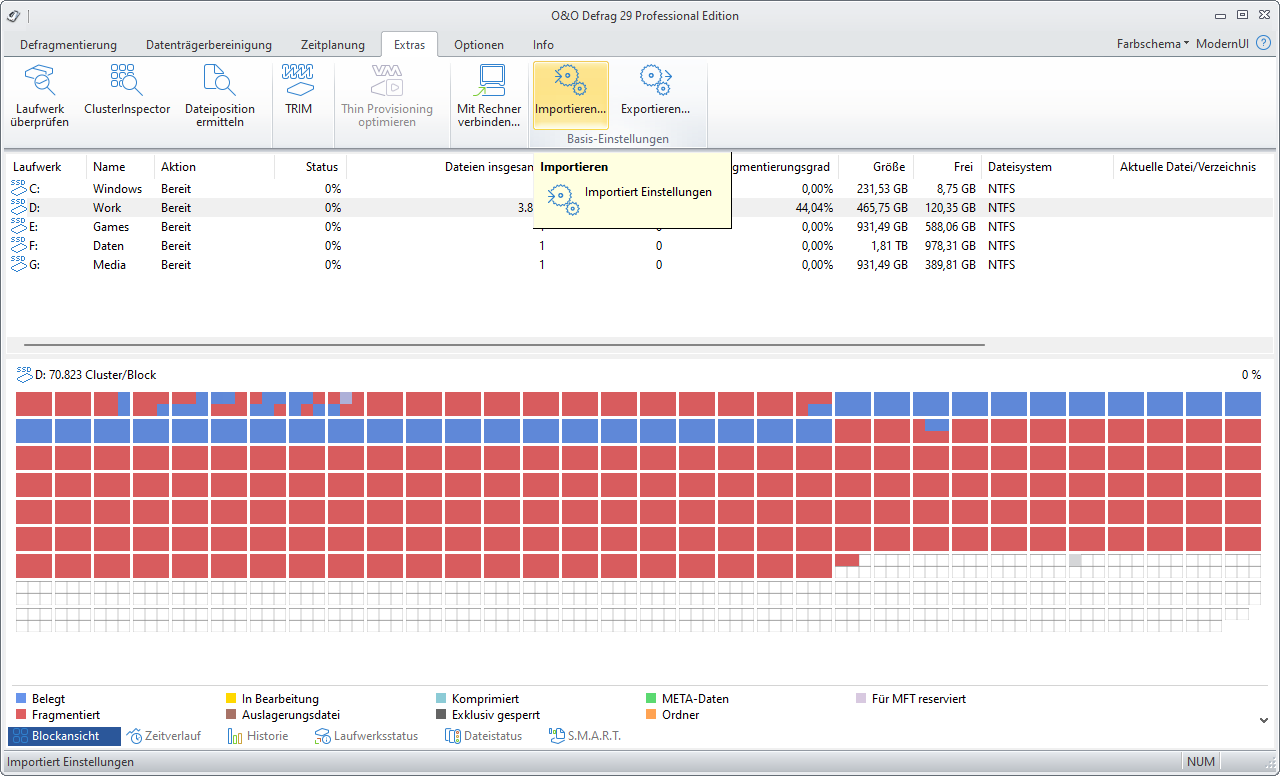Open the S.M.A.R.T. view

[585, 736]
